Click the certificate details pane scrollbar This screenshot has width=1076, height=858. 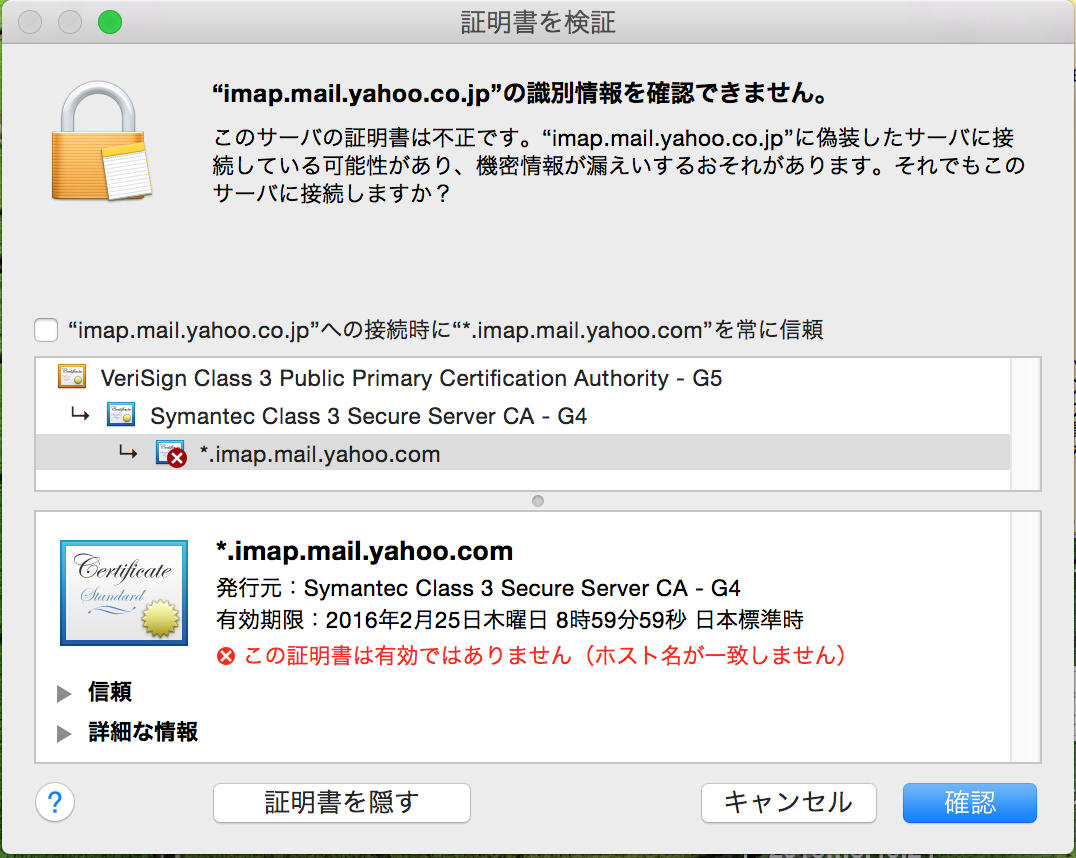tap(1025, 636)
